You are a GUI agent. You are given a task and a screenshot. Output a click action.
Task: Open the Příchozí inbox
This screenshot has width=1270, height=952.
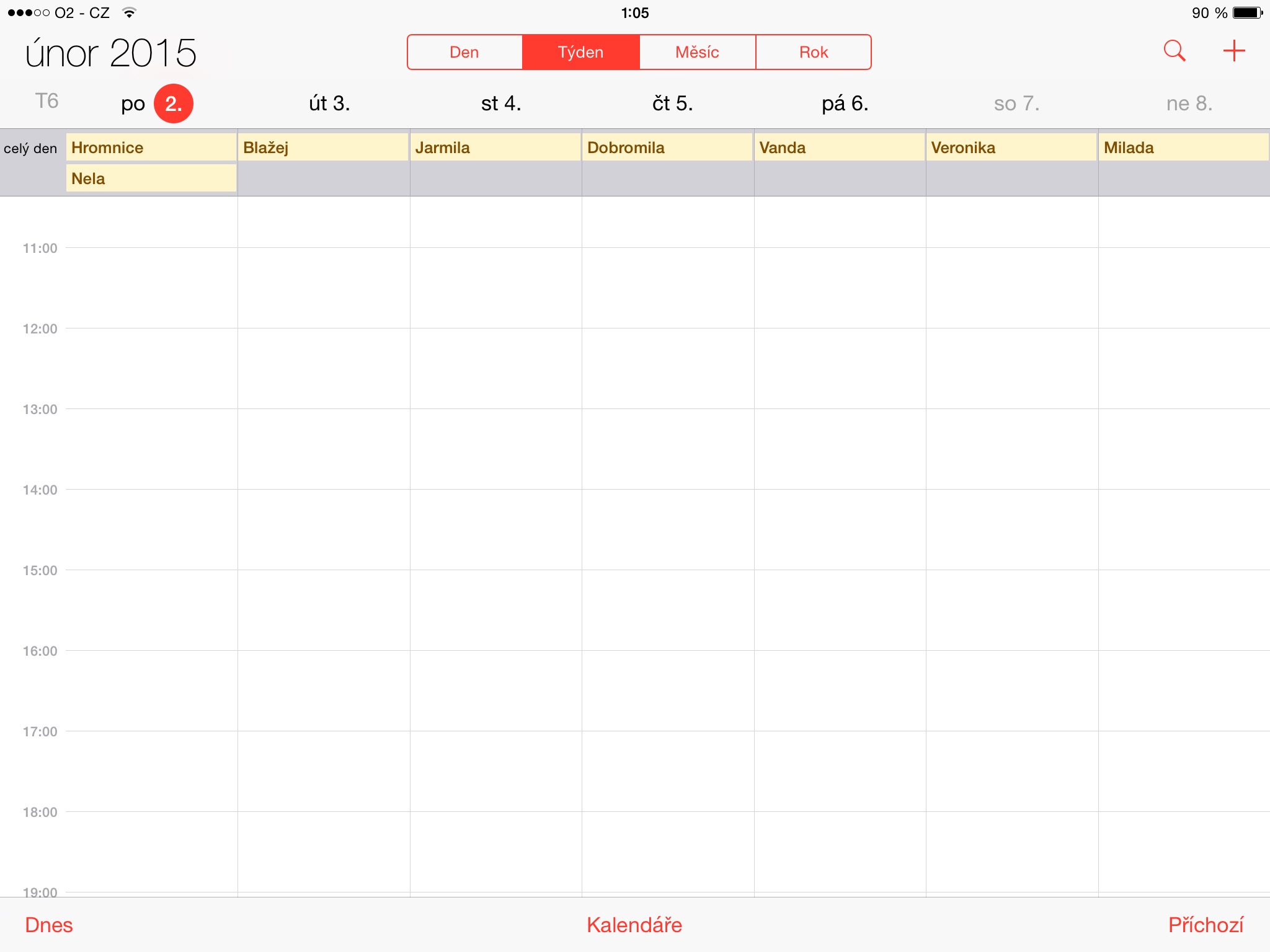click(1206, 925)
